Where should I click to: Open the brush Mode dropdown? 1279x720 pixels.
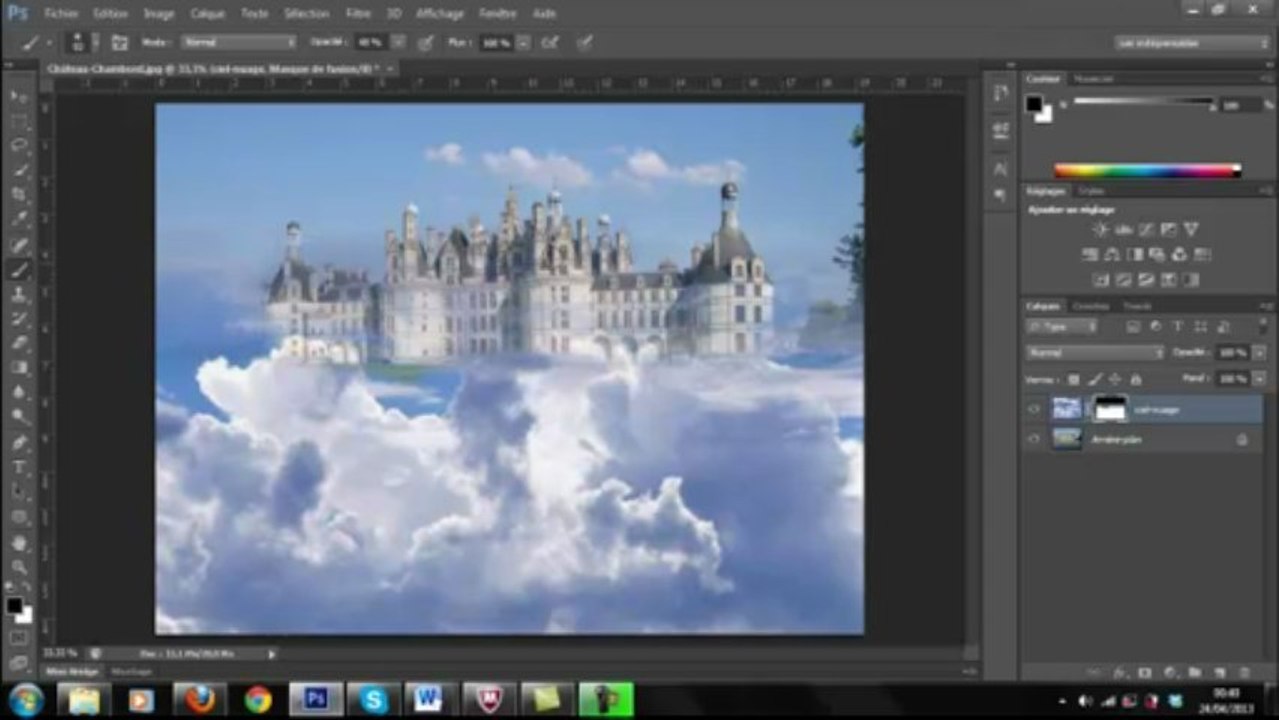tap(238, 43)
